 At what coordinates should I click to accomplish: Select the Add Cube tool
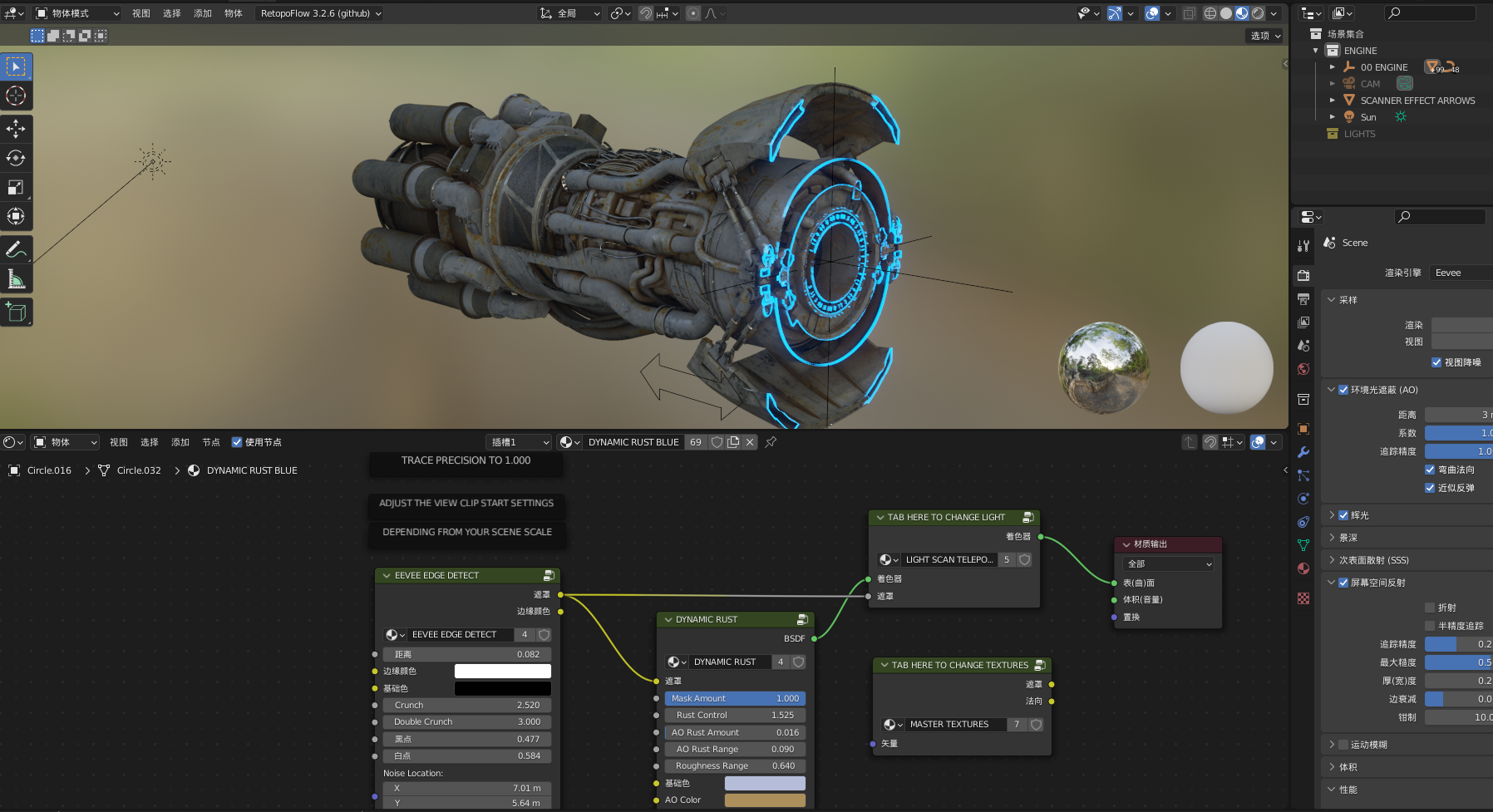(x=16, y=312)
